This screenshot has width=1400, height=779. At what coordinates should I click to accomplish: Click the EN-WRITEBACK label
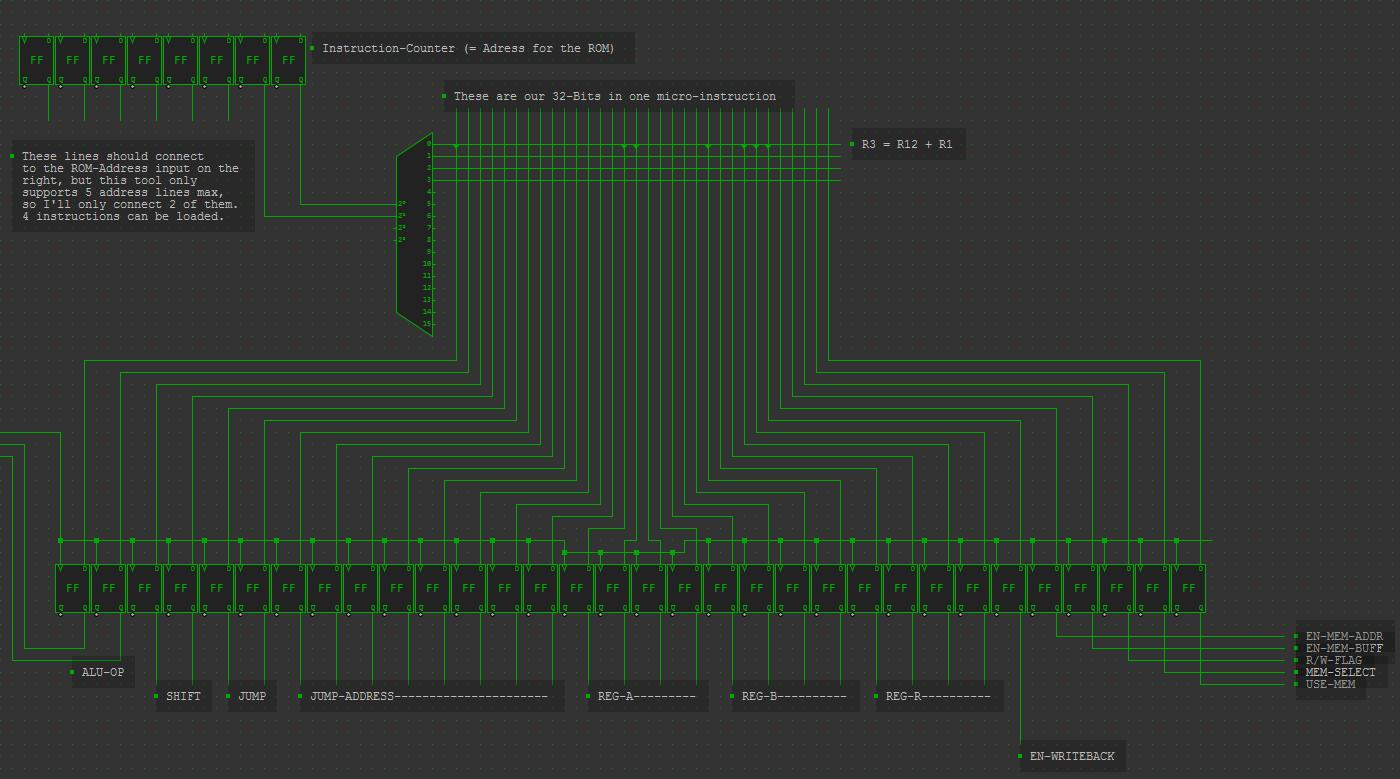pos(1071,756)
